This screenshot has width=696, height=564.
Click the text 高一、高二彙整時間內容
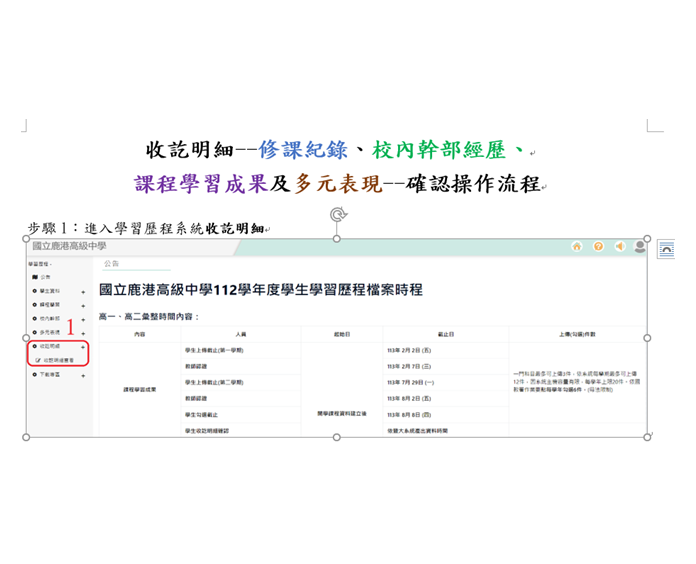[x=149, y=316]
